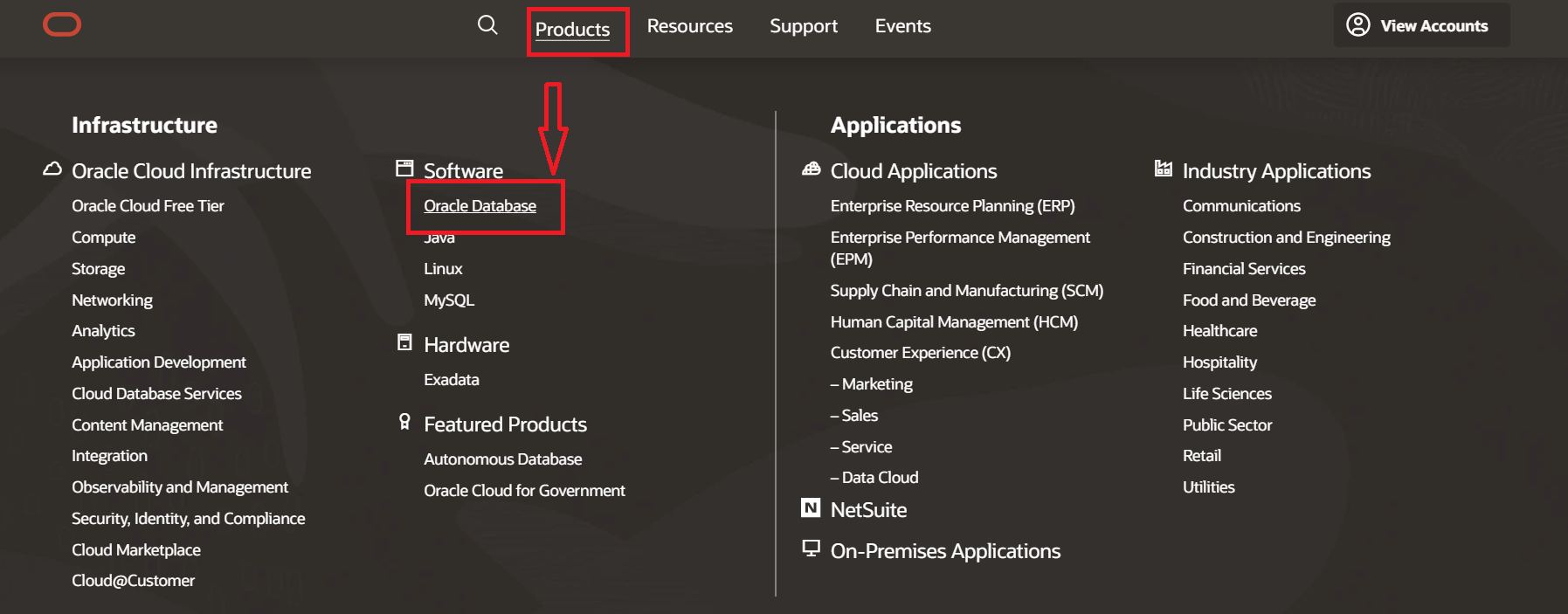Viewport: 1568px width, 614px height.
Task: Open Construction and Engineering
Action: (1286, 238)
